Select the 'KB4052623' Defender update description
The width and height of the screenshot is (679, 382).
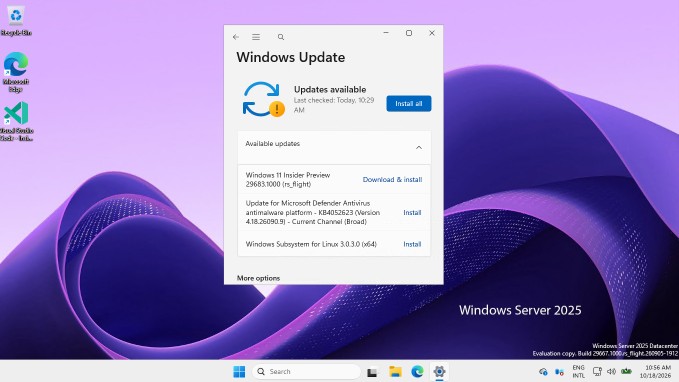click(x=313, y=212)
